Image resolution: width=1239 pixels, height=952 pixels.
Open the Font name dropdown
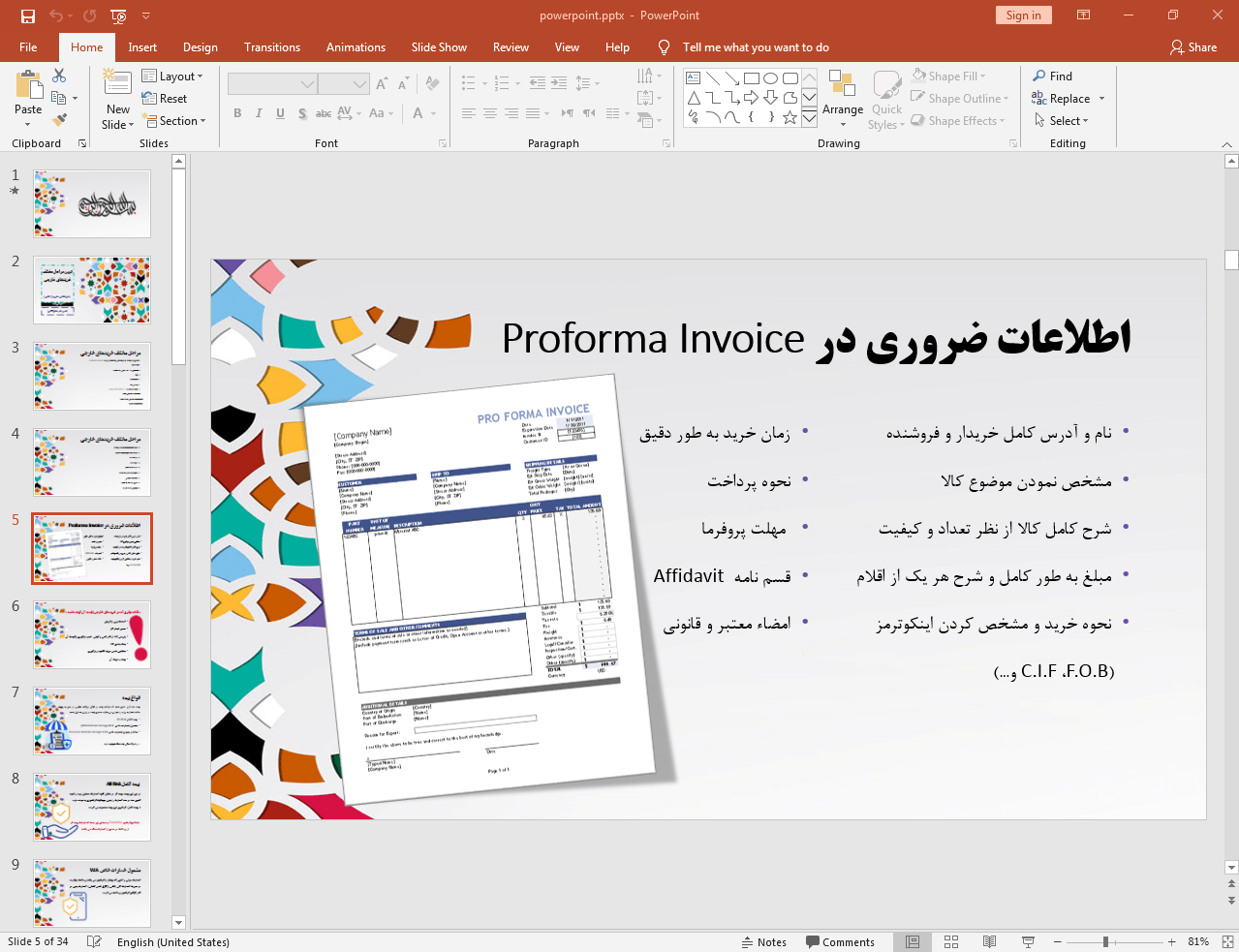click(x=308, y=83)
